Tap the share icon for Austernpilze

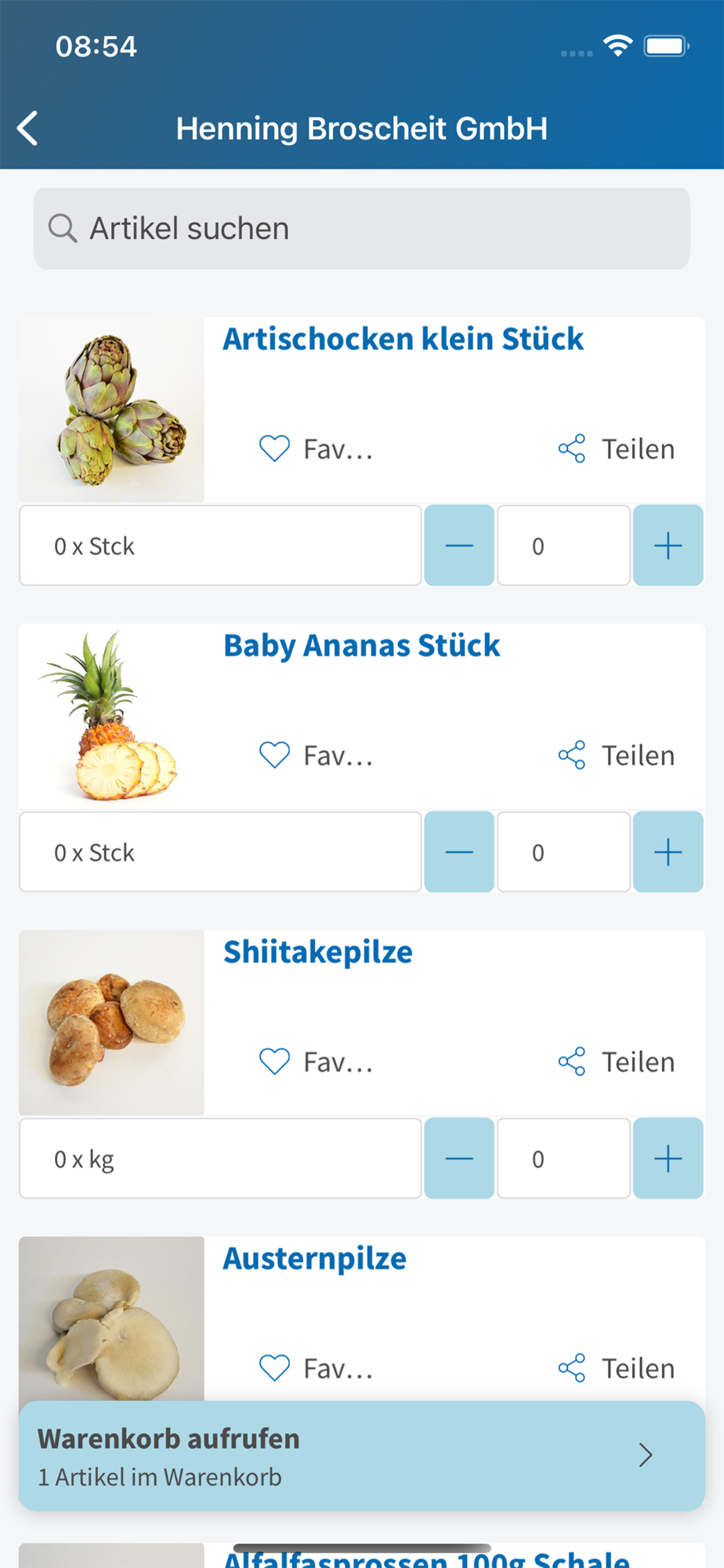pyautogui.click(x=572, y=1369)
